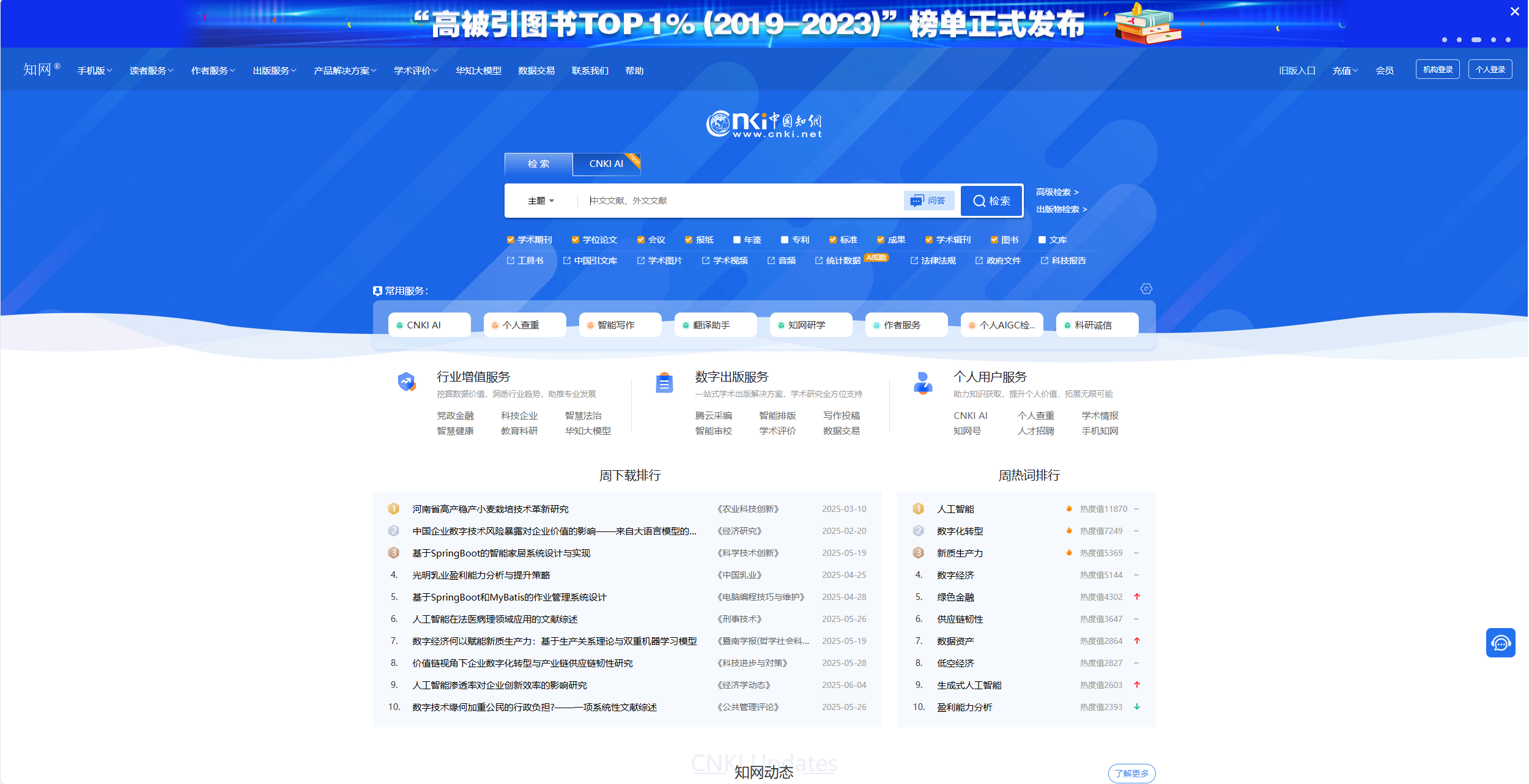The width and height of the screenshot is (1529, 784).
Task: Click the 个人查重 service chip
Action: tap(525, 325)
